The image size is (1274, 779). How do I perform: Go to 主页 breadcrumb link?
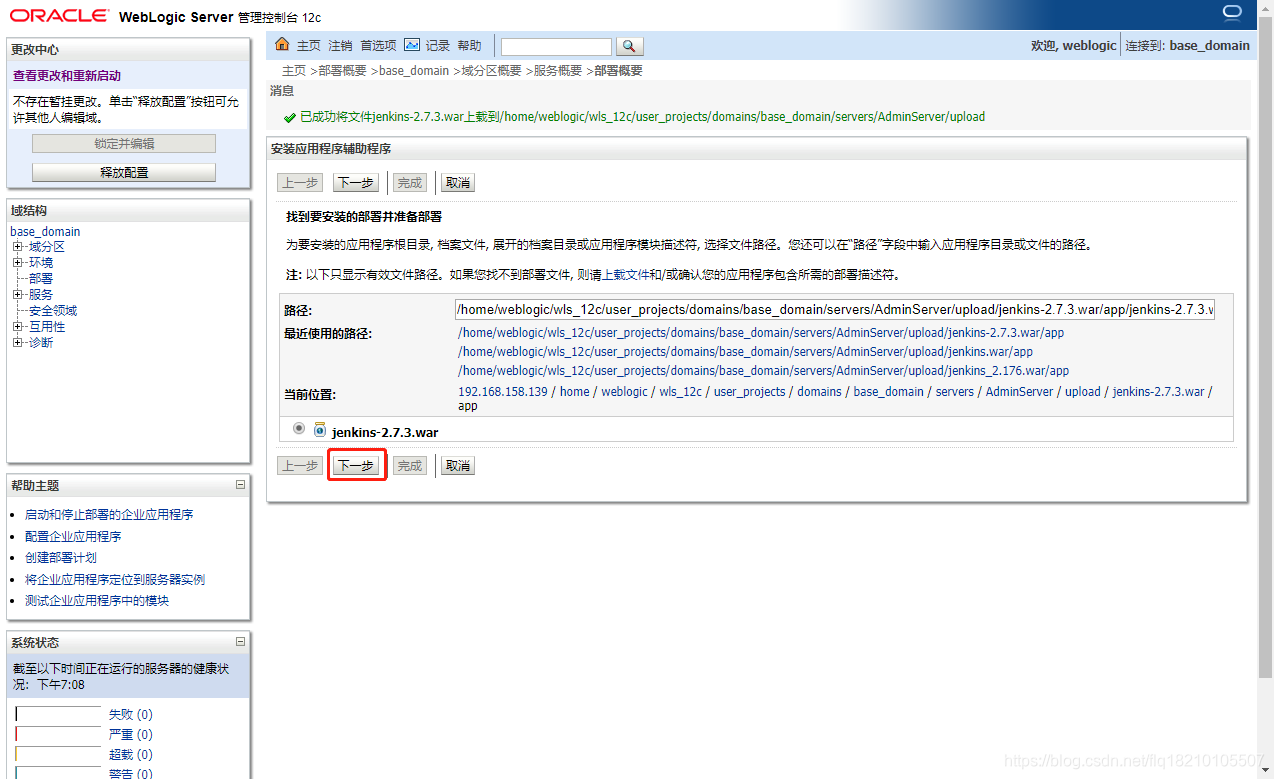point(294,71)
